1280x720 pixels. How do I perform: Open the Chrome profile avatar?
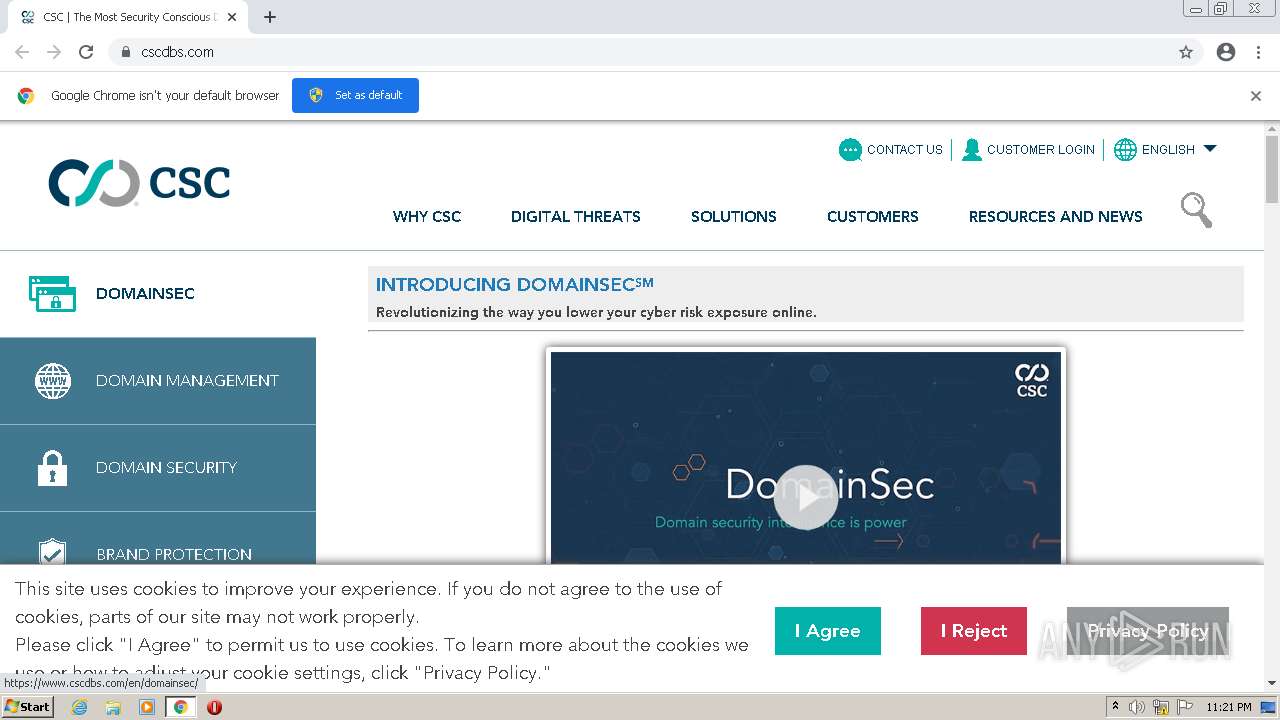click(x=1226, y=52)
